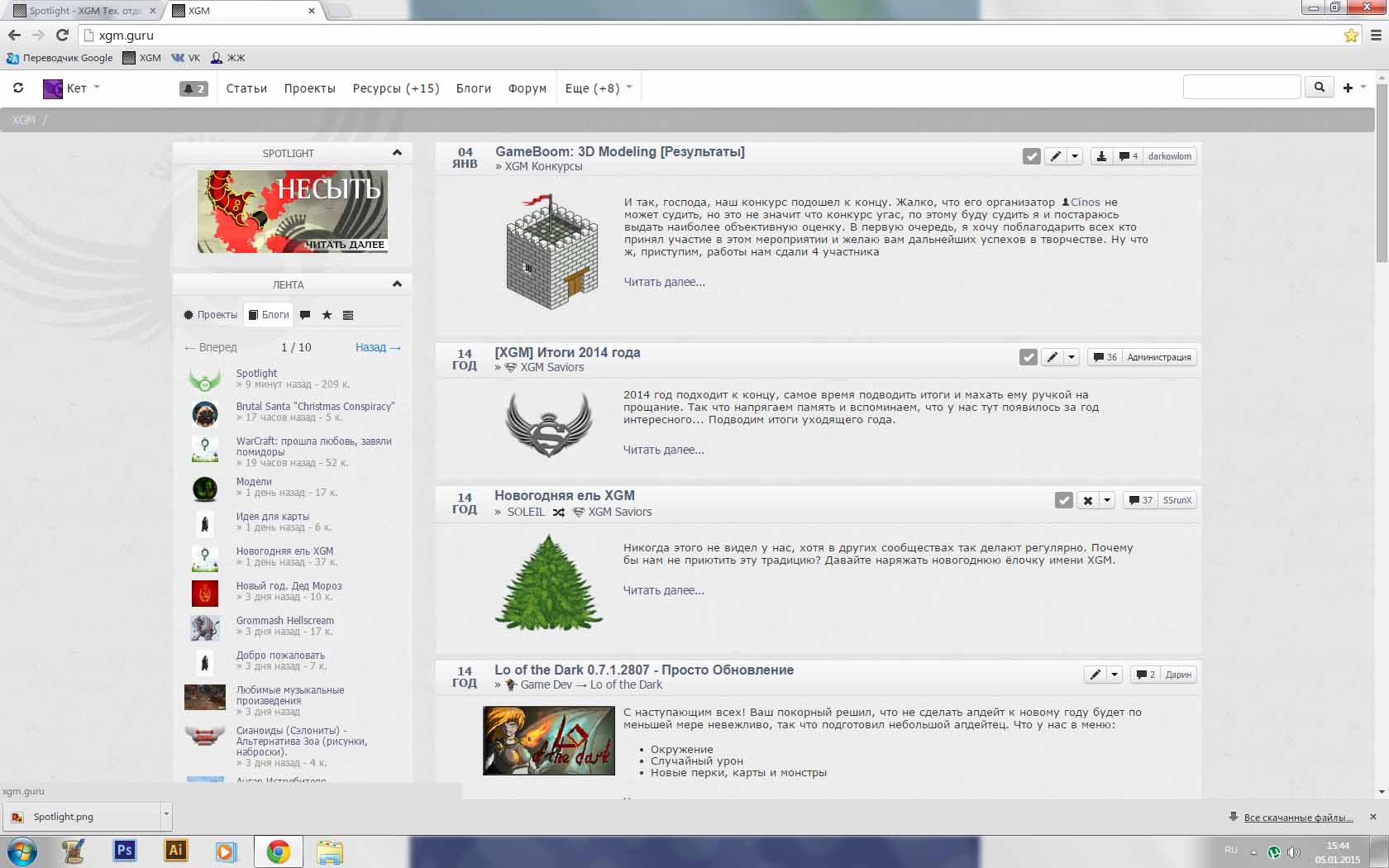Click the plus icon to create content
Image resolution: width=1389 pixels, height=868 pixels.
[1348, 88]
